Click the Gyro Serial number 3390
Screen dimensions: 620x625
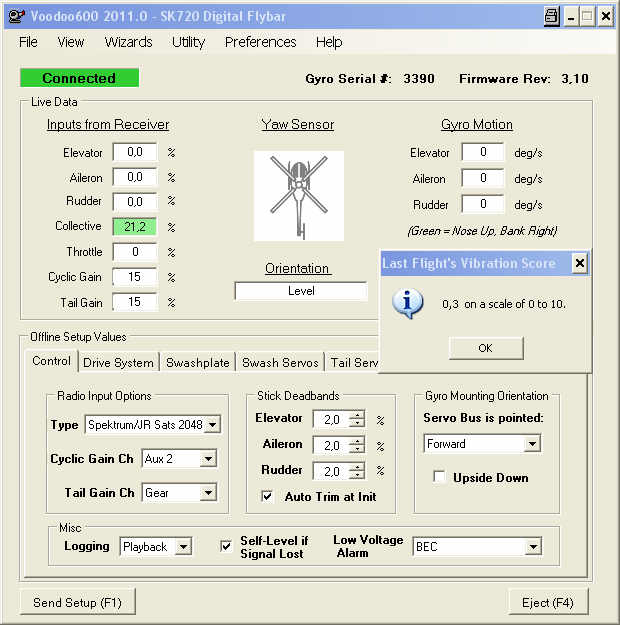click(x=419, y=79)
